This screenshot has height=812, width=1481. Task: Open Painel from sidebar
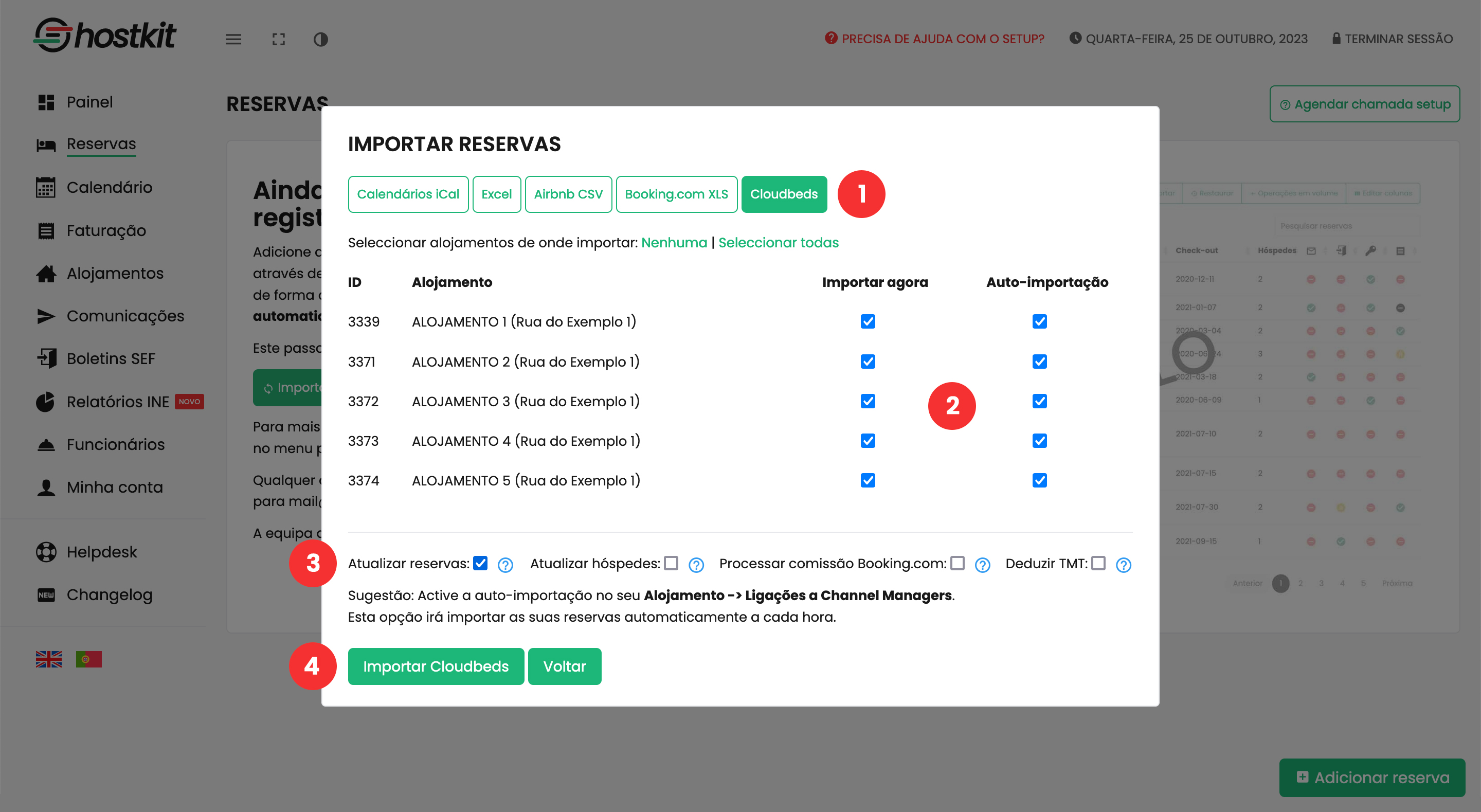(x=89, y=102)
